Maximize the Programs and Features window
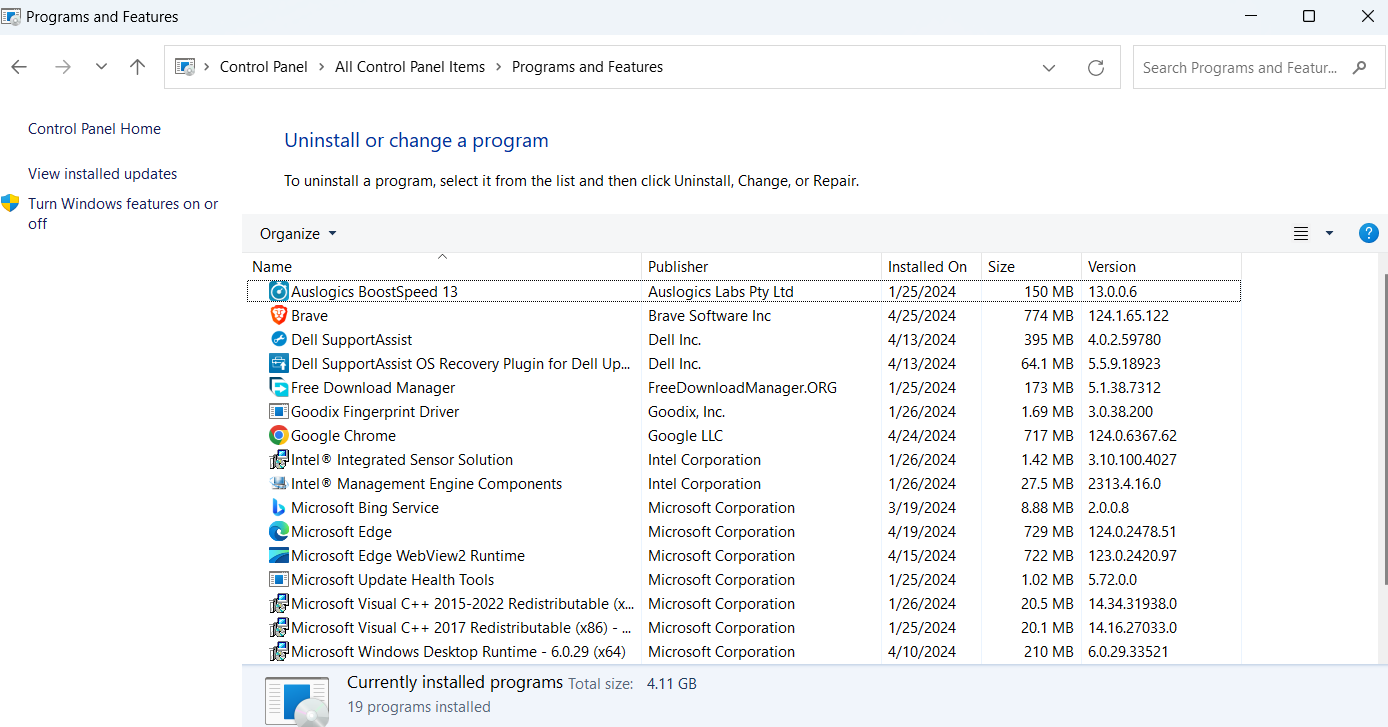 [1309, 16]
